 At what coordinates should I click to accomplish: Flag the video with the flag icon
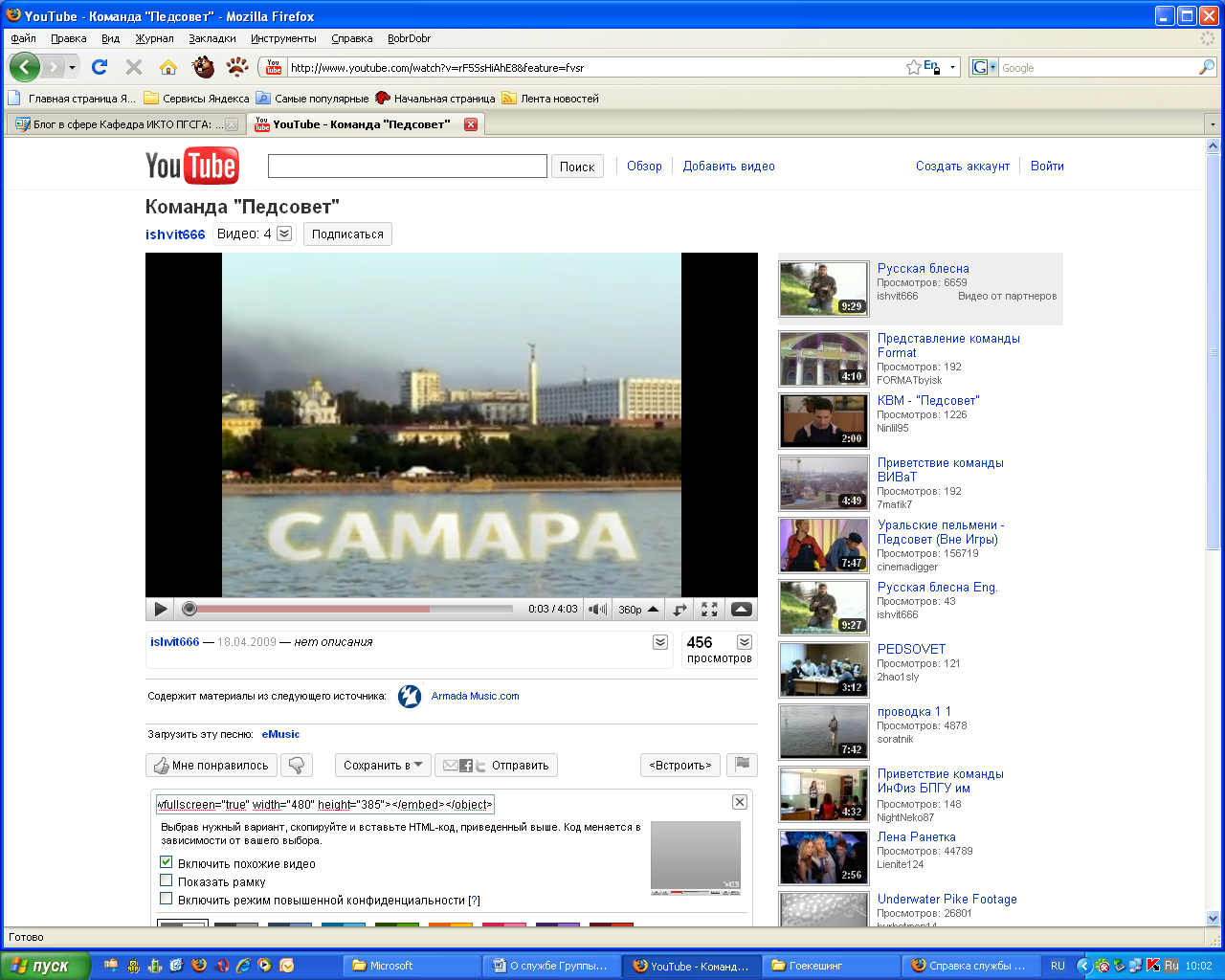click(742, 765)
